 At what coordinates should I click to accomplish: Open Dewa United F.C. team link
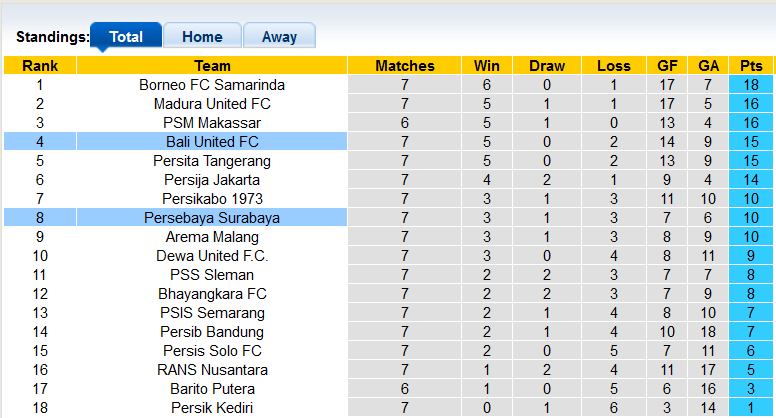212,256
